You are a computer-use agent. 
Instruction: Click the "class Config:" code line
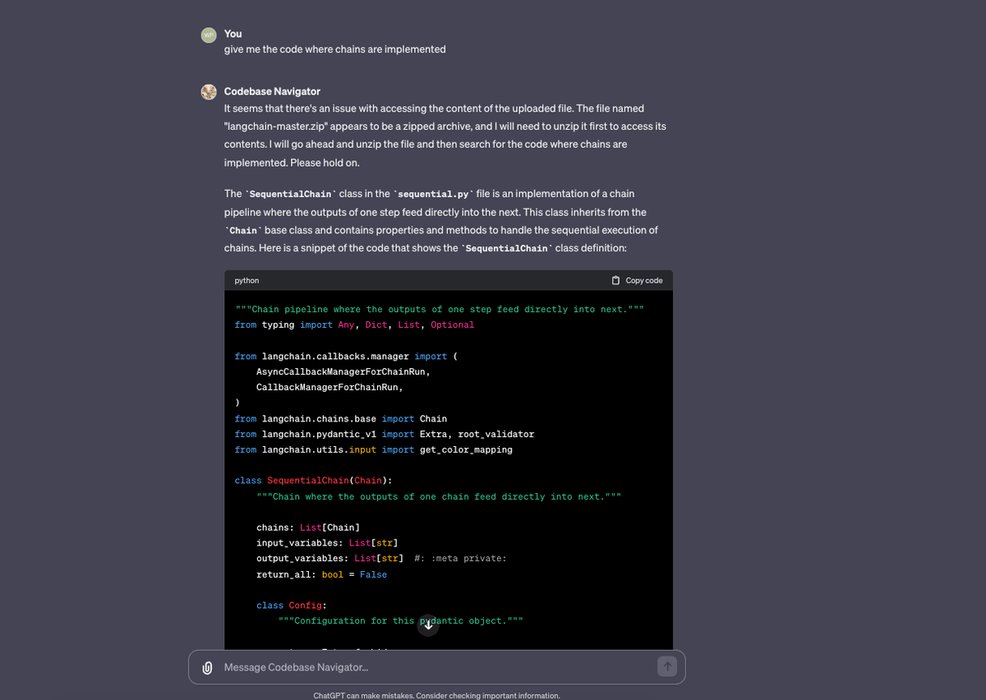[x=291, y=605]
